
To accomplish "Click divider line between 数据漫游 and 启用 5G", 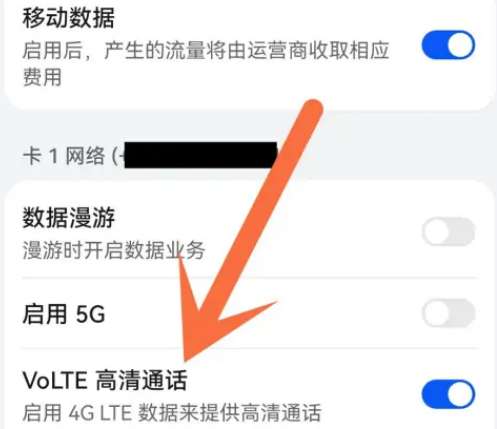I will 250,277.
